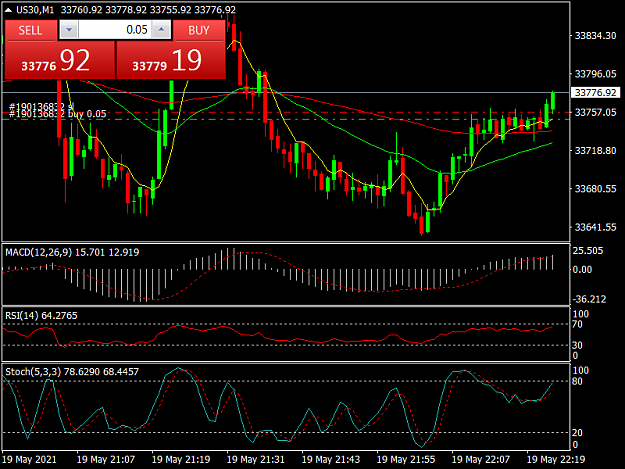Click the sell price 33776 92 panel
The height and width of the screenshot is (469, 625).
coord(60,60)
